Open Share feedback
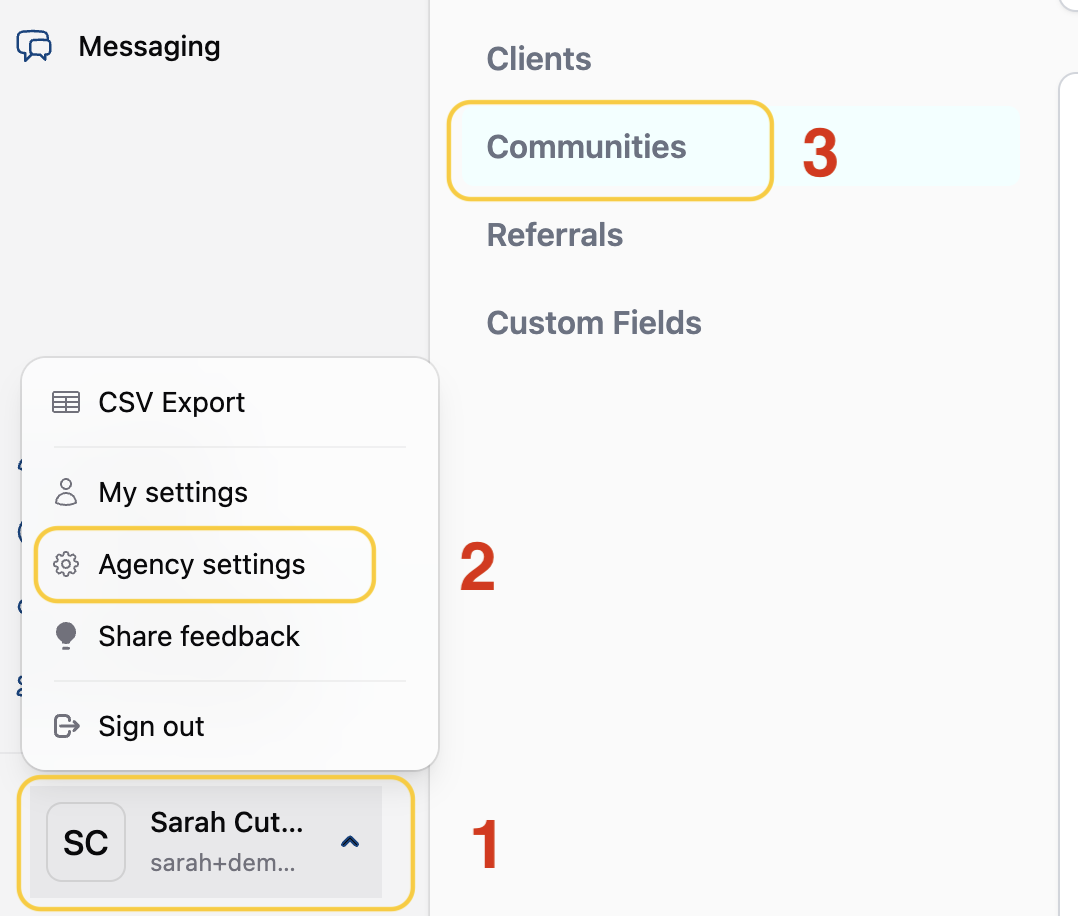The width and height of the screenshot is (1078, 916). point(199,636)
